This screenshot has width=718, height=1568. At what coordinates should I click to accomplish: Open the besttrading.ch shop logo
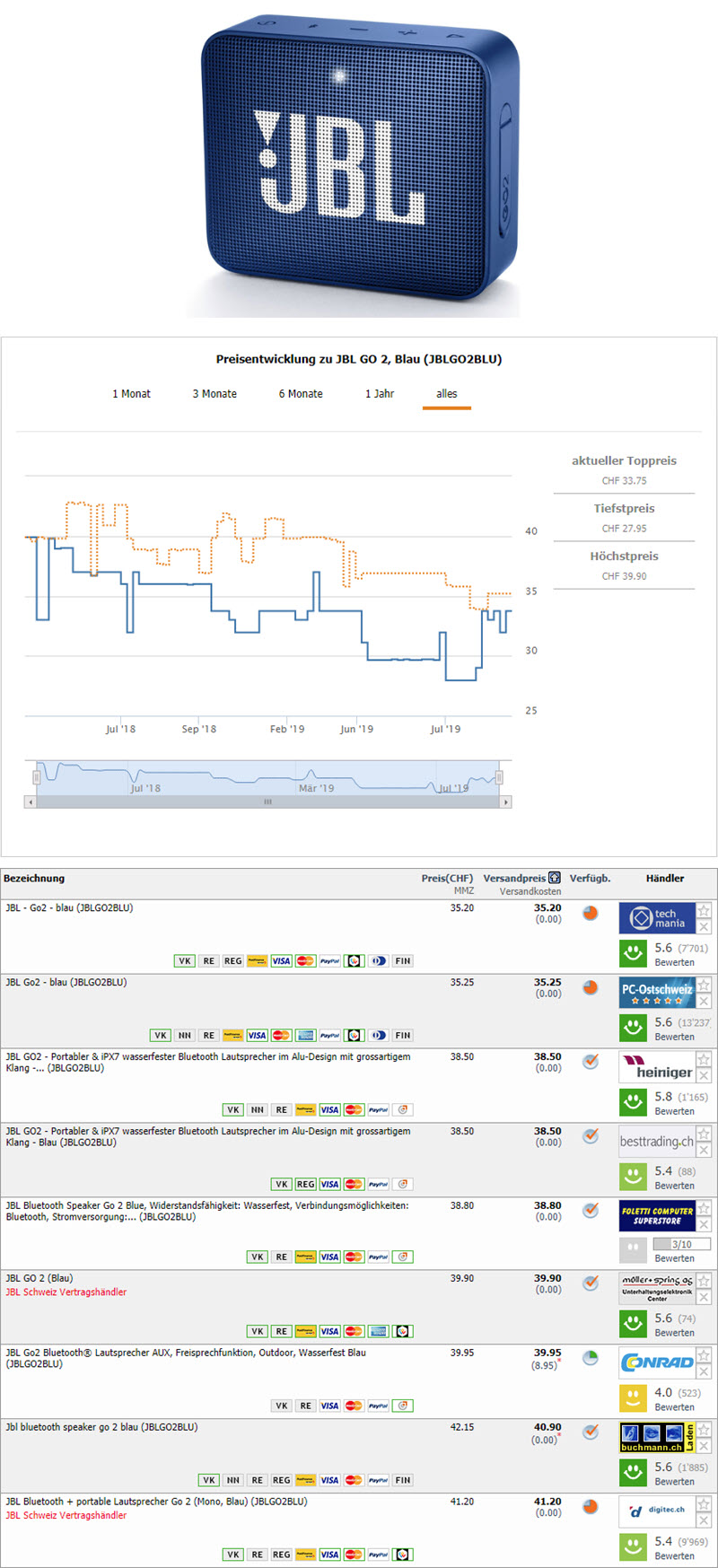[657, 1142]
